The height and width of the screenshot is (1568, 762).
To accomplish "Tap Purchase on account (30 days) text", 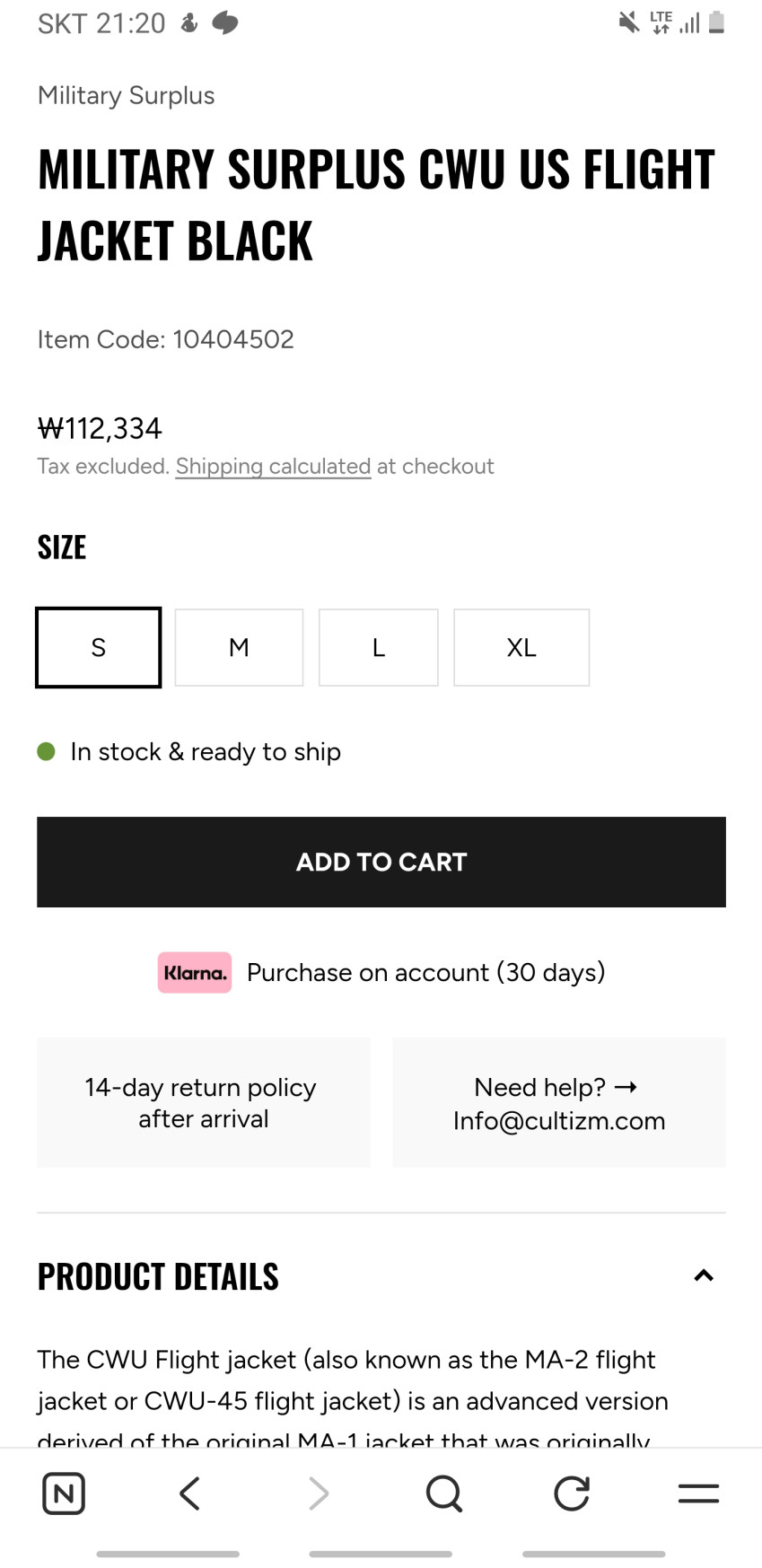I will click(x=425, y=973).
